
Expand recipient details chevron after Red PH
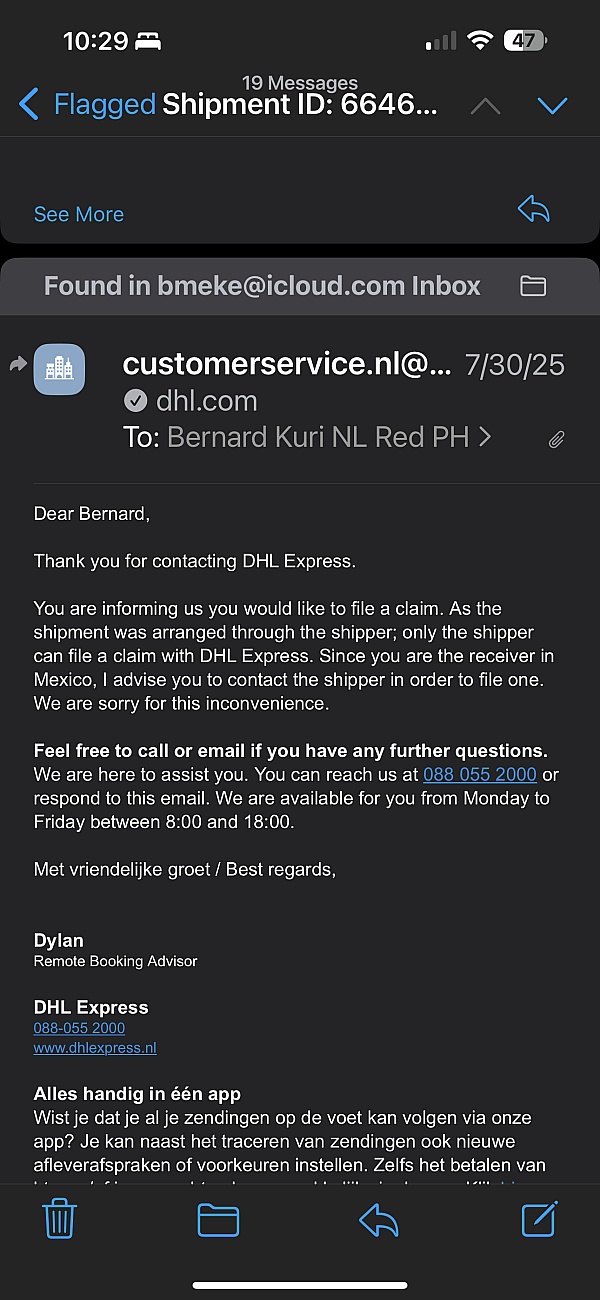click(x=486, y=437)
